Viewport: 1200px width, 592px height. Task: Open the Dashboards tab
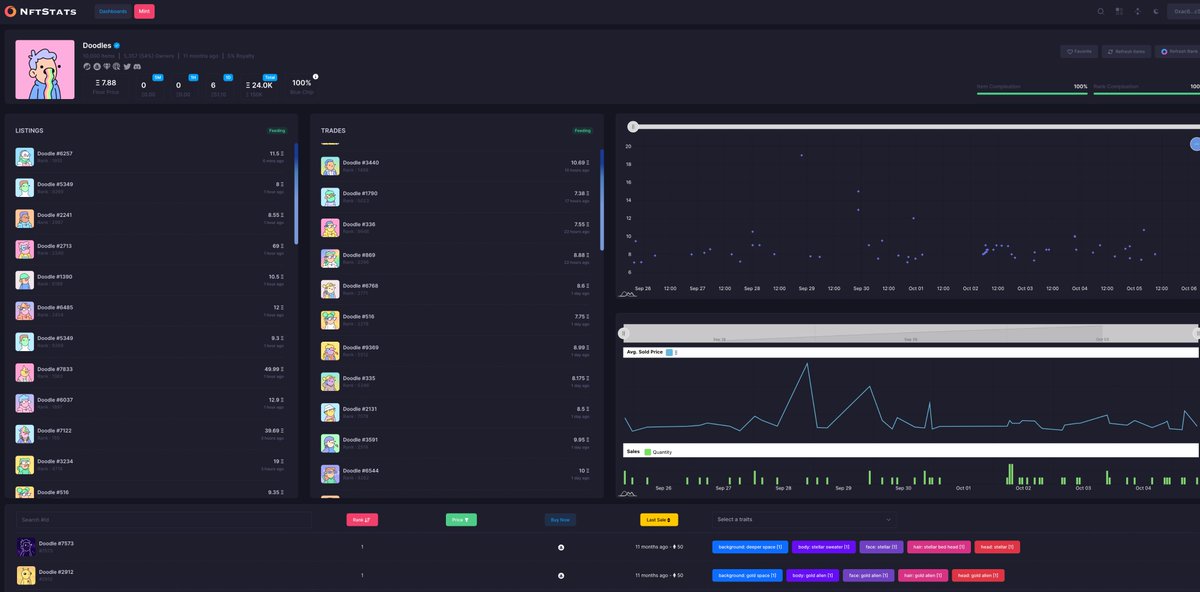coord(113,11)
